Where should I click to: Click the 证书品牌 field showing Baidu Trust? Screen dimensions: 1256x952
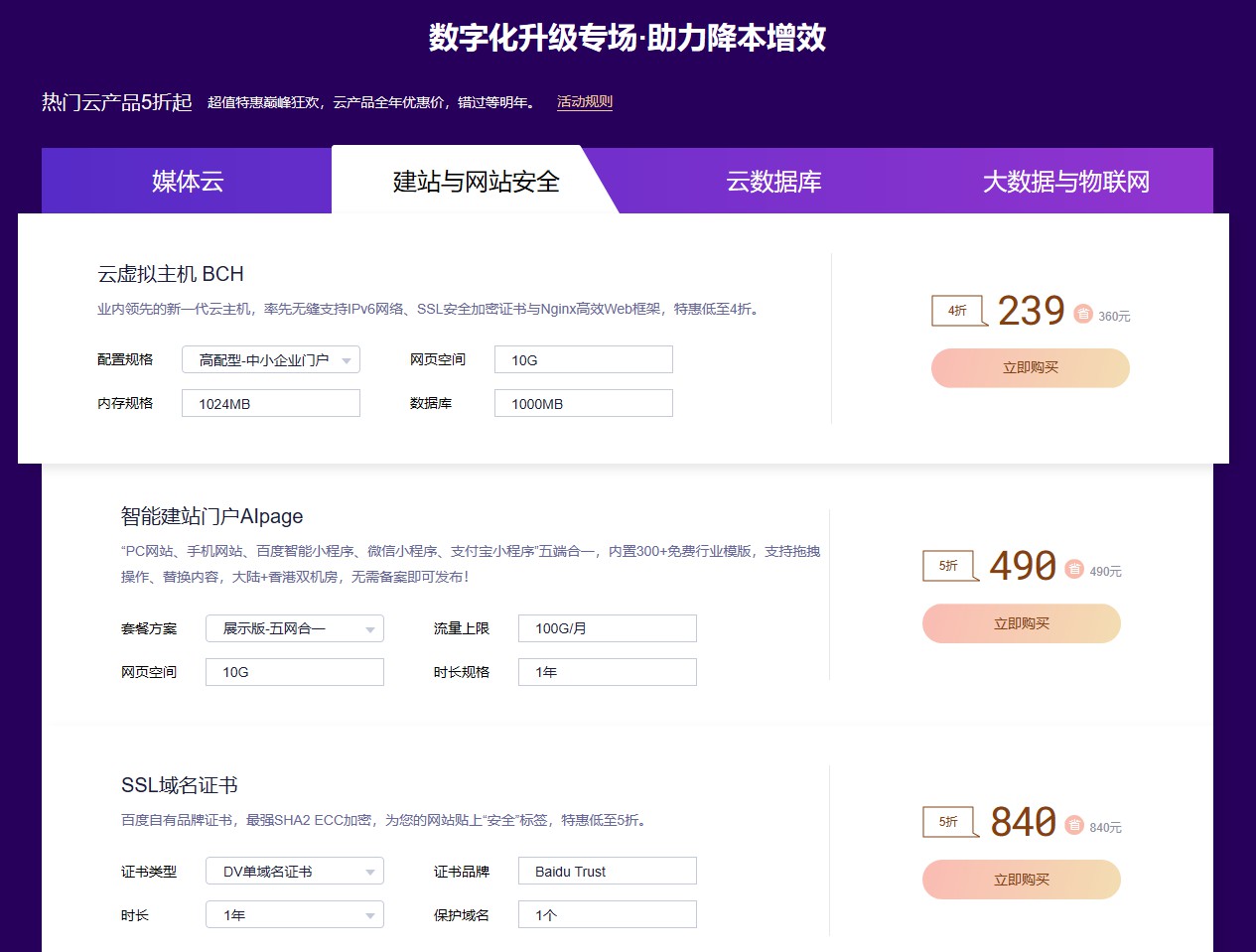click(x=607, y=872)
